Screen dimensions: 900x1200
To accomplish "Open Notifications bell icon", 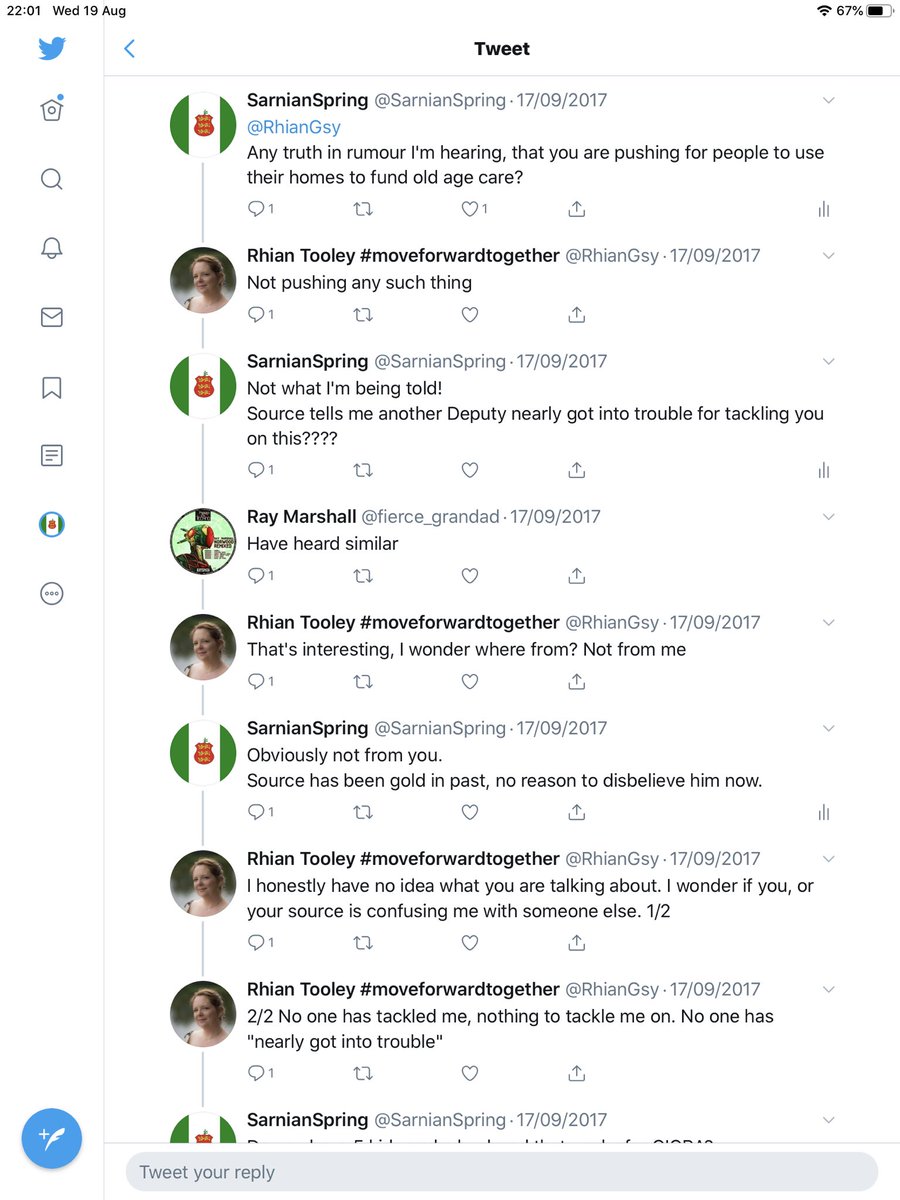I will click(x=52, y=248).
